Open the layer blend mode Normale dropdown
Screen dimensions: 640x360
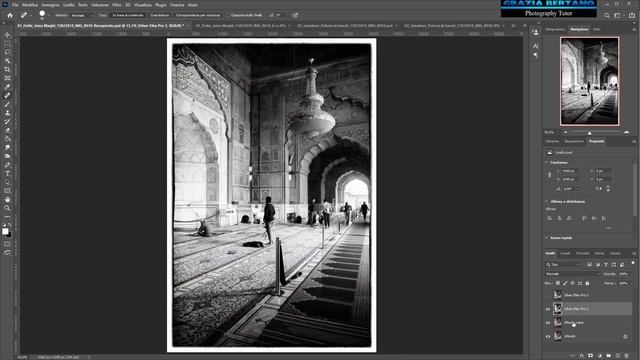[572, 274]
